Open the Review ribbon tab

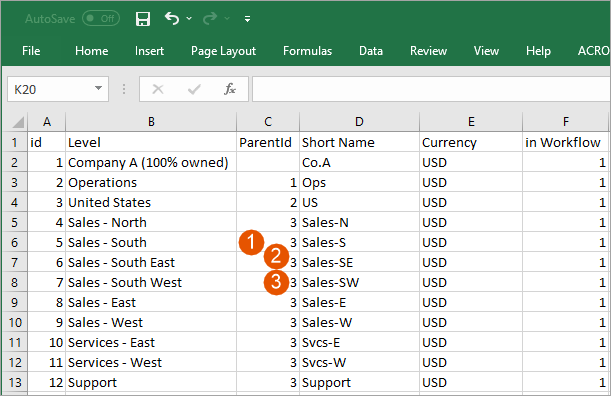pos(428,51)
